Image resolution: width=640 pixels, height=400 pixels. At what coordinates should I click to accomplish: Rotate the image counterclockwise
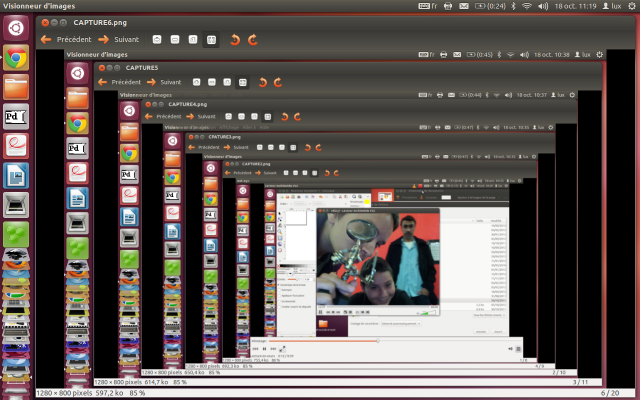(235, 40)
